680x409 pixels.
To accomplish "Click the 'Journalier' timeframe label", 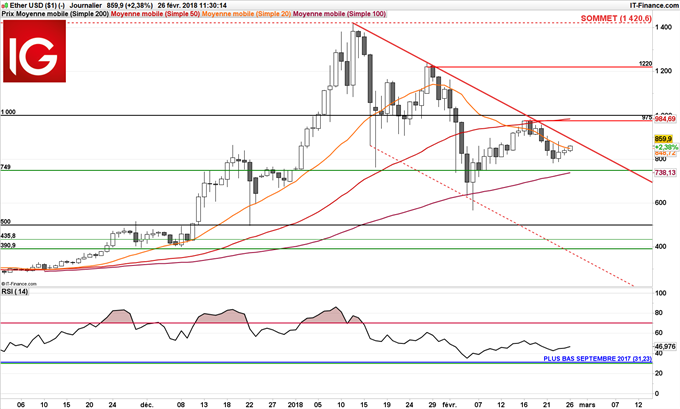I will [x=85, y=6].
